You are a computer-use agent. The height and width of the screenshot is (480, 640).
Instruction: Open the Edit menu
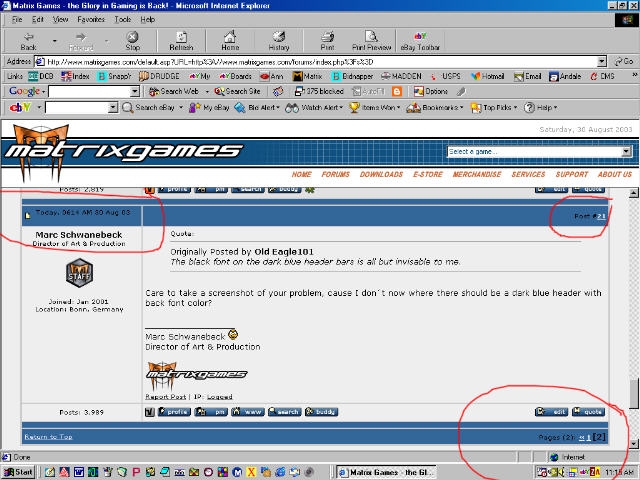38,20
